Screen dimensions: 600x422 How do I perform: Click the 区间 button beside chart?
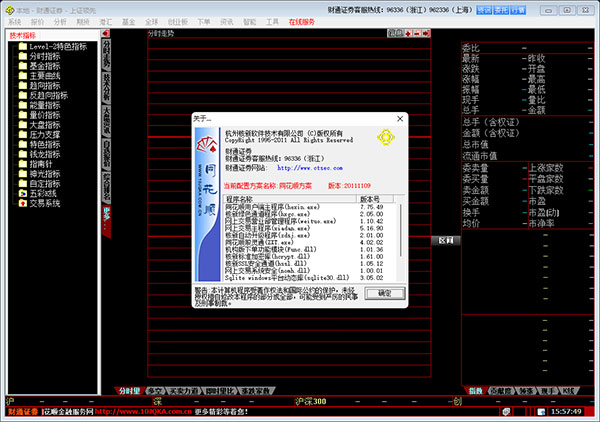point(446,240)
